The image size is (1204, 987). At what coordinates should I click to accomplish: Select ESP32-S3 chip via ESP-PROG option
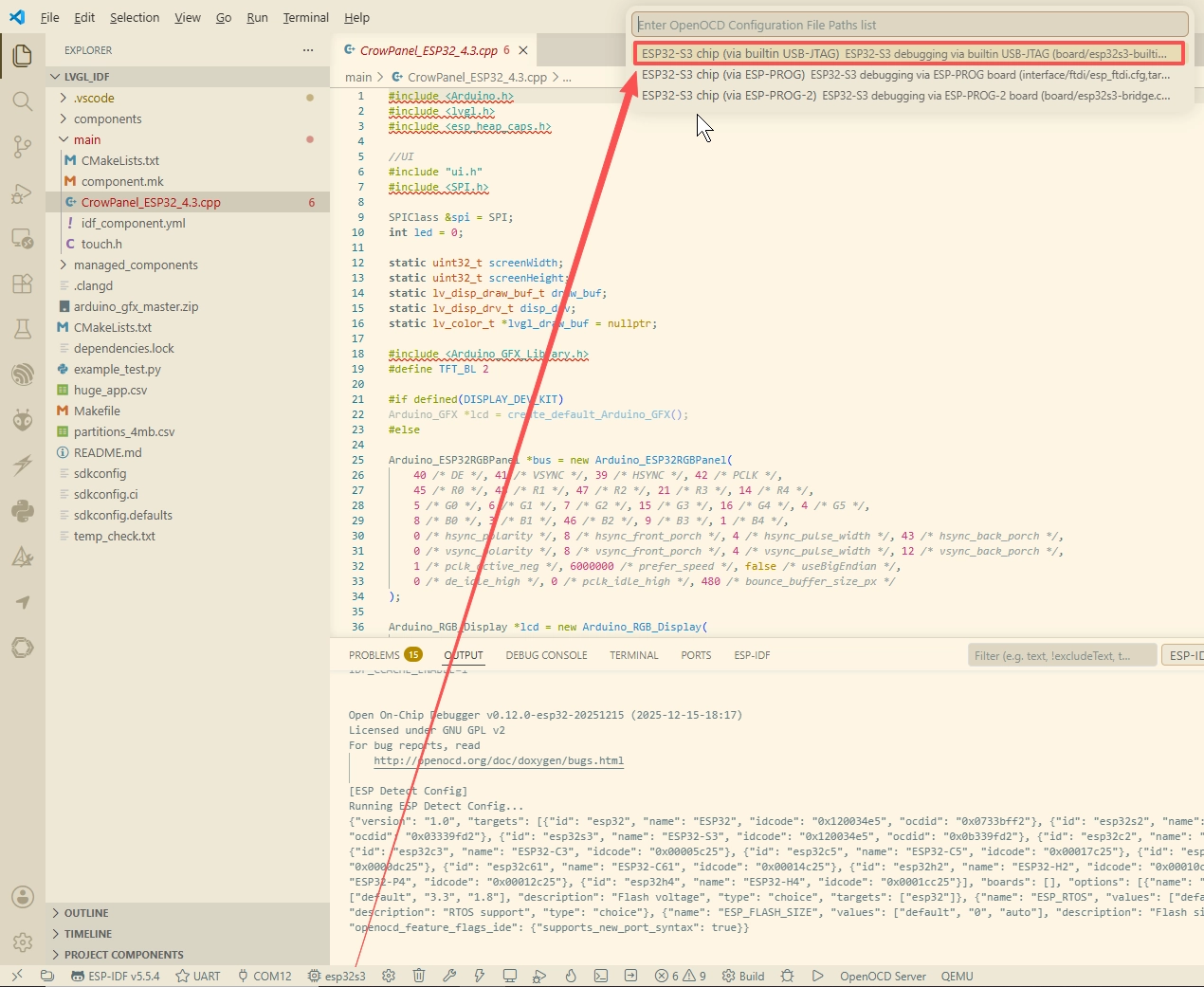pyautogui.click(x=909, y=75)
